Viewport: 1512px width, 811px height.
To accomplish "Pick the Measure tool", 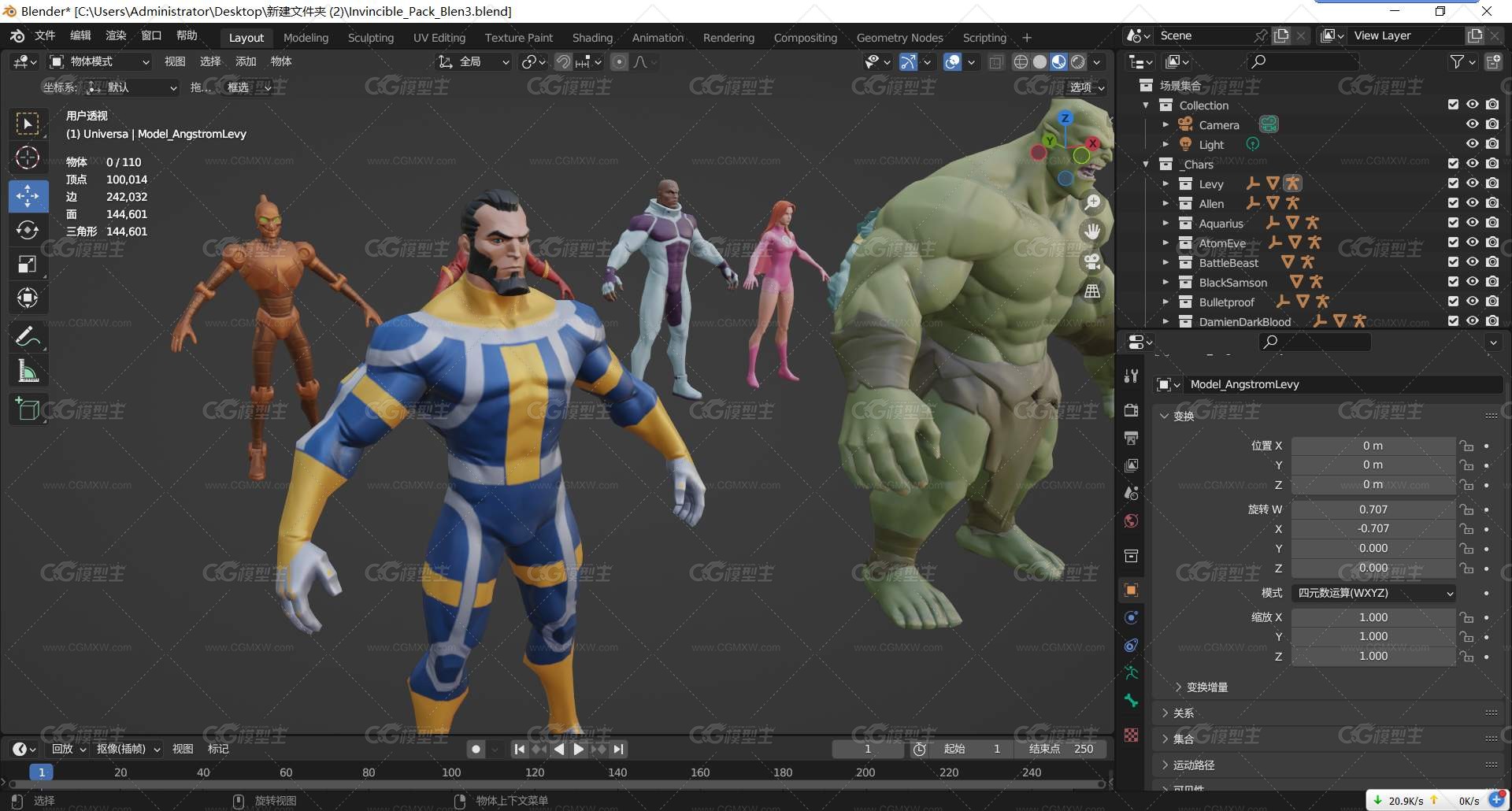I will (28, 371).
